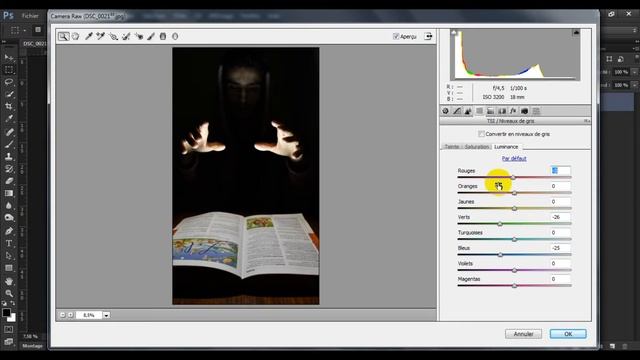Select the Hand tool in Camera Raw toolbar

(x=76, y=36)
